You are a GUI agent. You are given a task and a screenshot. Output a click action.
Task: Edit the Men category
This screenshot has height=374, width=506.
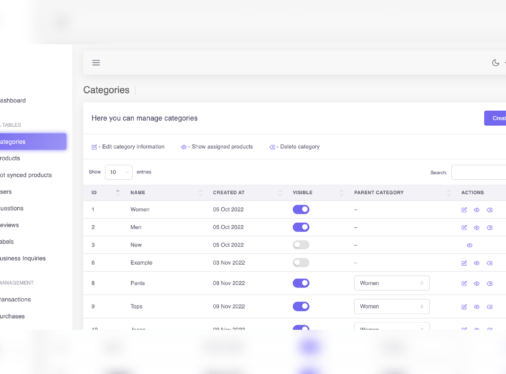click(x=464, y=227)
